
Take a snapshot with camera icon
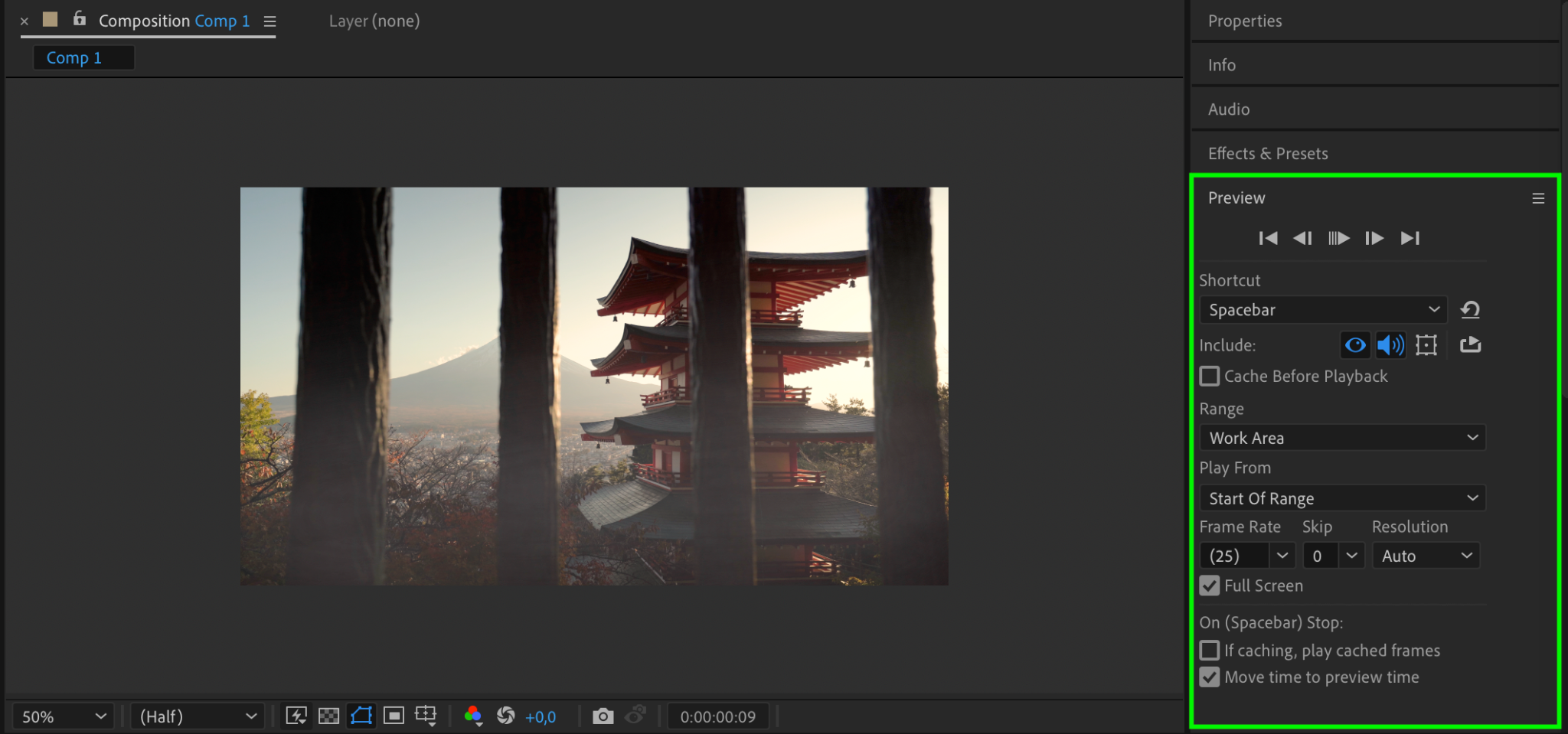pyautogui.click(x=603, y=716)
